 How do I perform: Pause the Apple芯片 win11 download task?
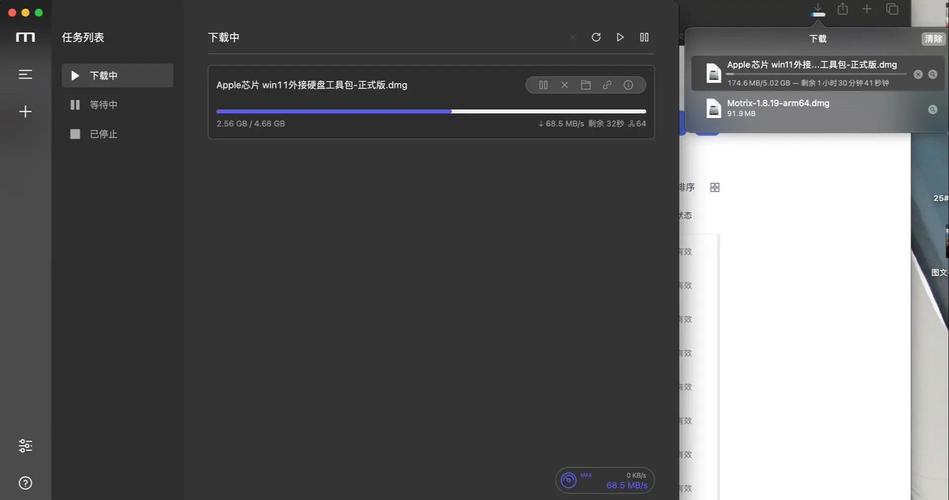(543, 85)
